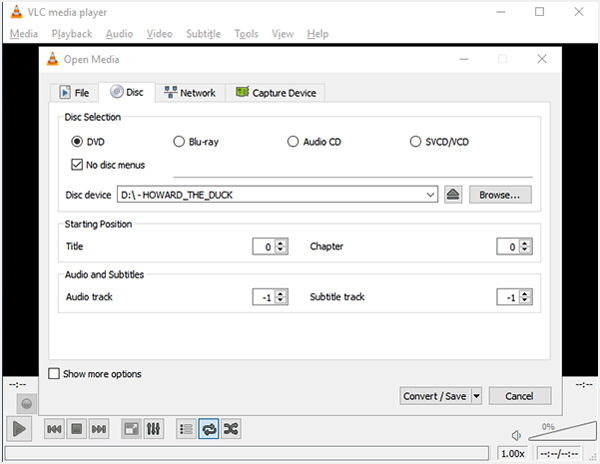The width and height of the screenshot is (600, 464).
Task: Decrease the Title value
Action: click(280, 250)
